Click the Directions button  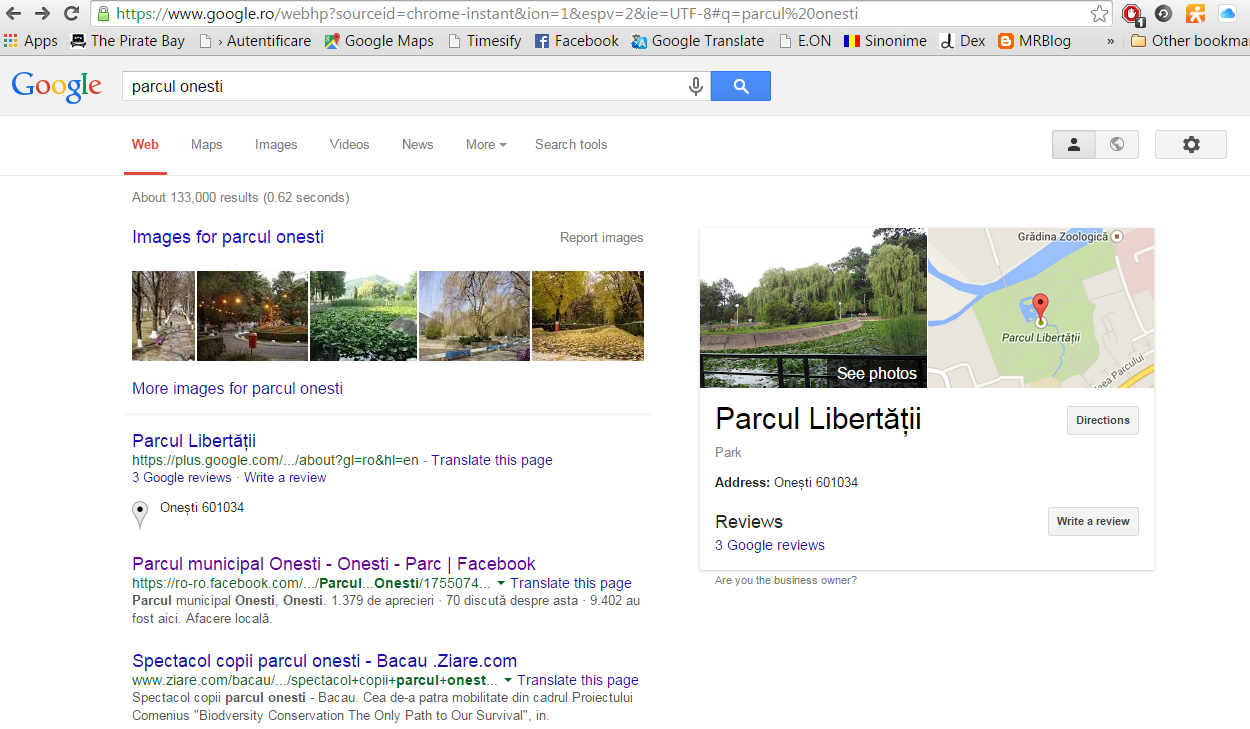1103,421
